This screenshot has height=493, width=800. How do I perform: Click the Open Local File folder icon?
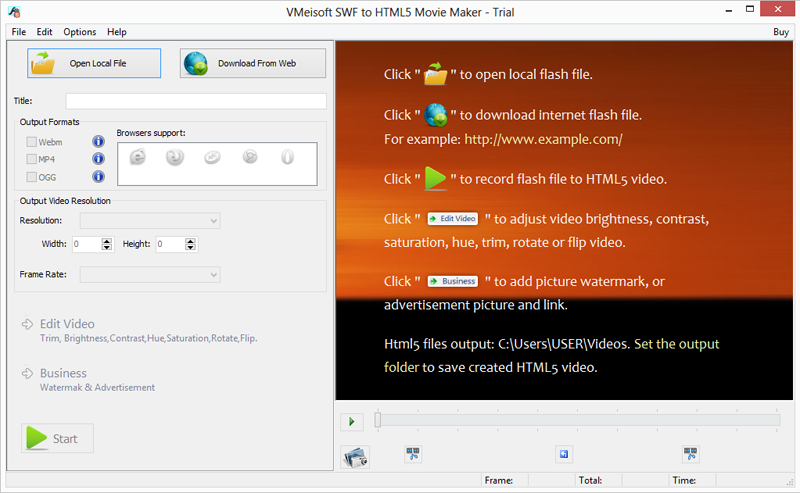[x=43, y=63]
